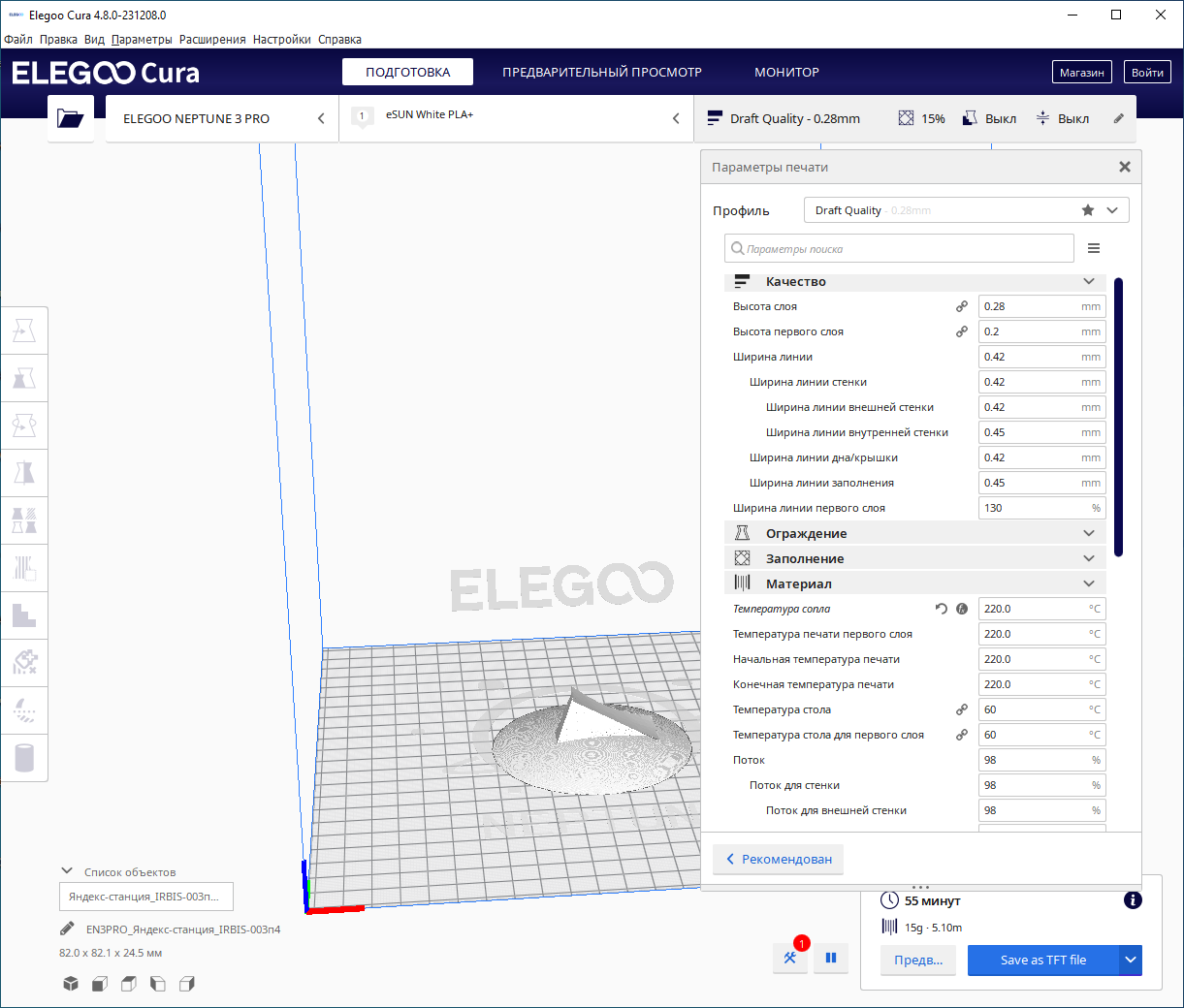Reset nozzle temperature with the revert arrow
Viewport: 1184px width, 1008px height.
pyautogui.click(x=941, y=609)
